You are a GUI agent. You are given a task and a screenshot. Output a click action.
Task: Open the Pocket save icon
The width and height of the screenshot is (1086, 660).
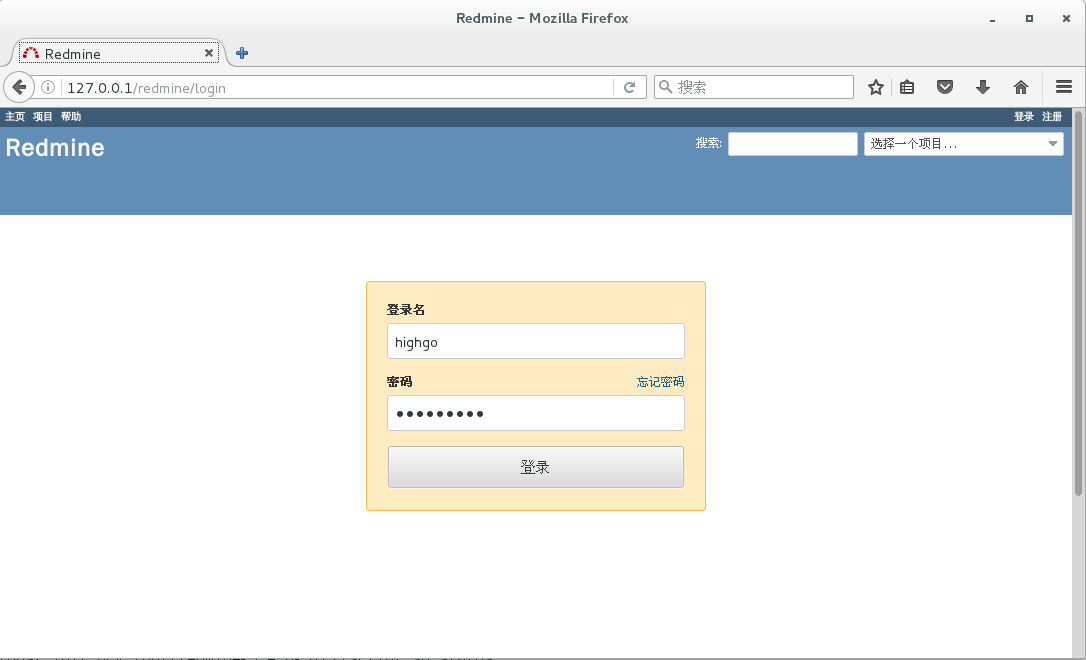point(945,87)
